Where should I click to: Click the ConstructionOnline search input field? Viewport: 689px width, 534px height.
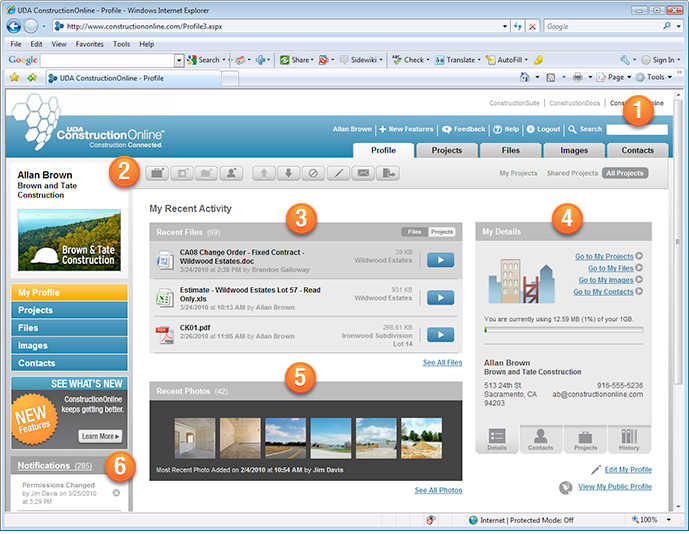(637, 129)
